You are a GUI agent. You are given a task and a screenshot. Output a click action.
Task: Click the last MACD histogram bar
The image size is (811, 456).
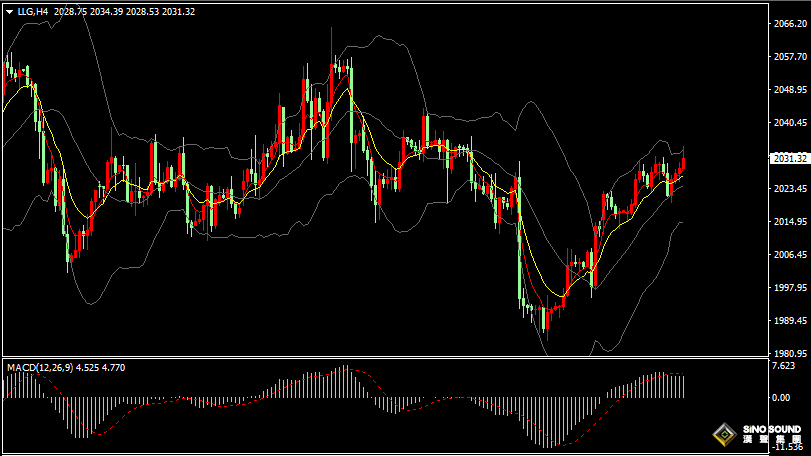[683, 387]
